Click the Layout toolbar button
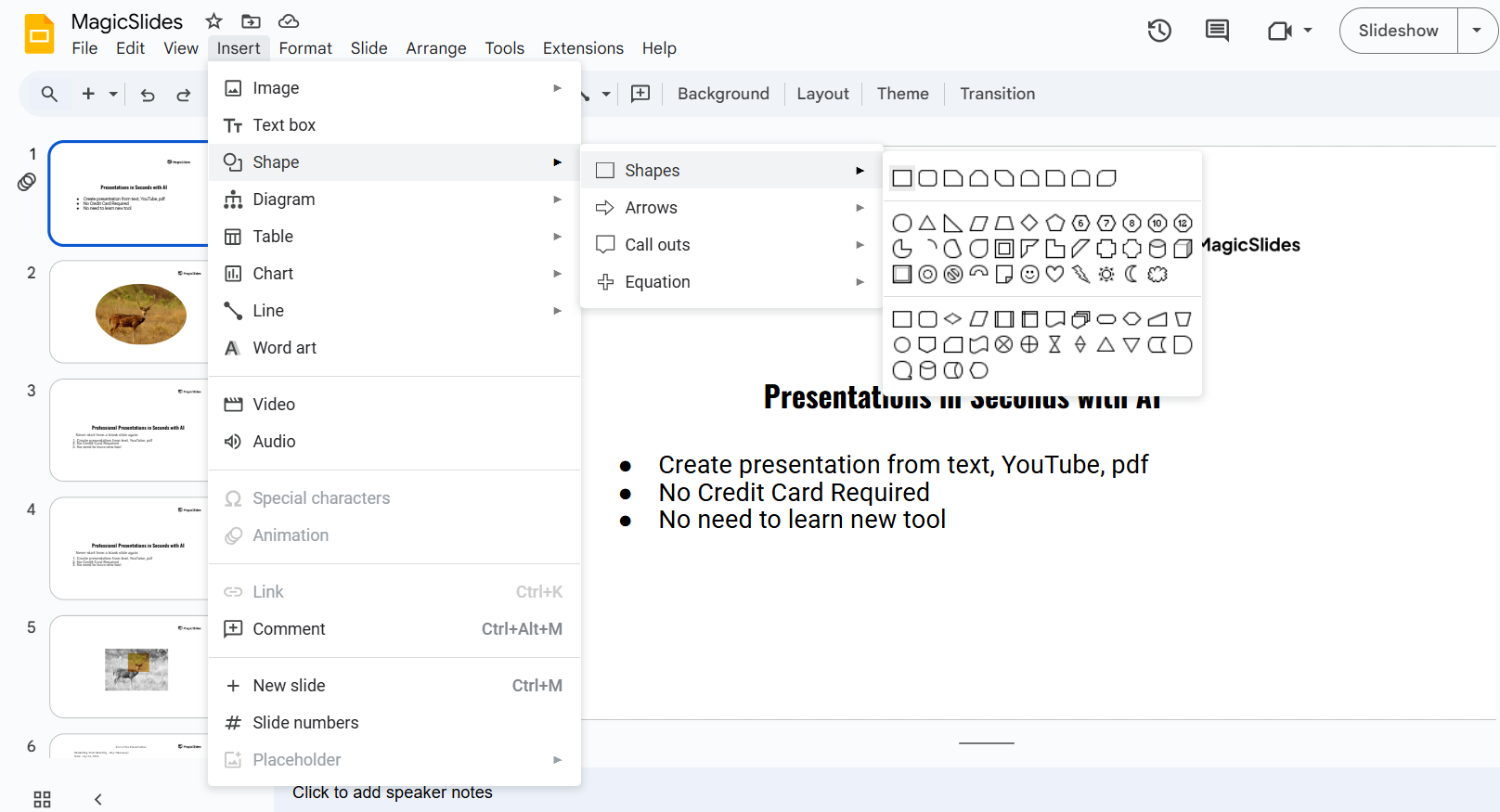This screenshot has height=812, width=1500. coord(822,94)
